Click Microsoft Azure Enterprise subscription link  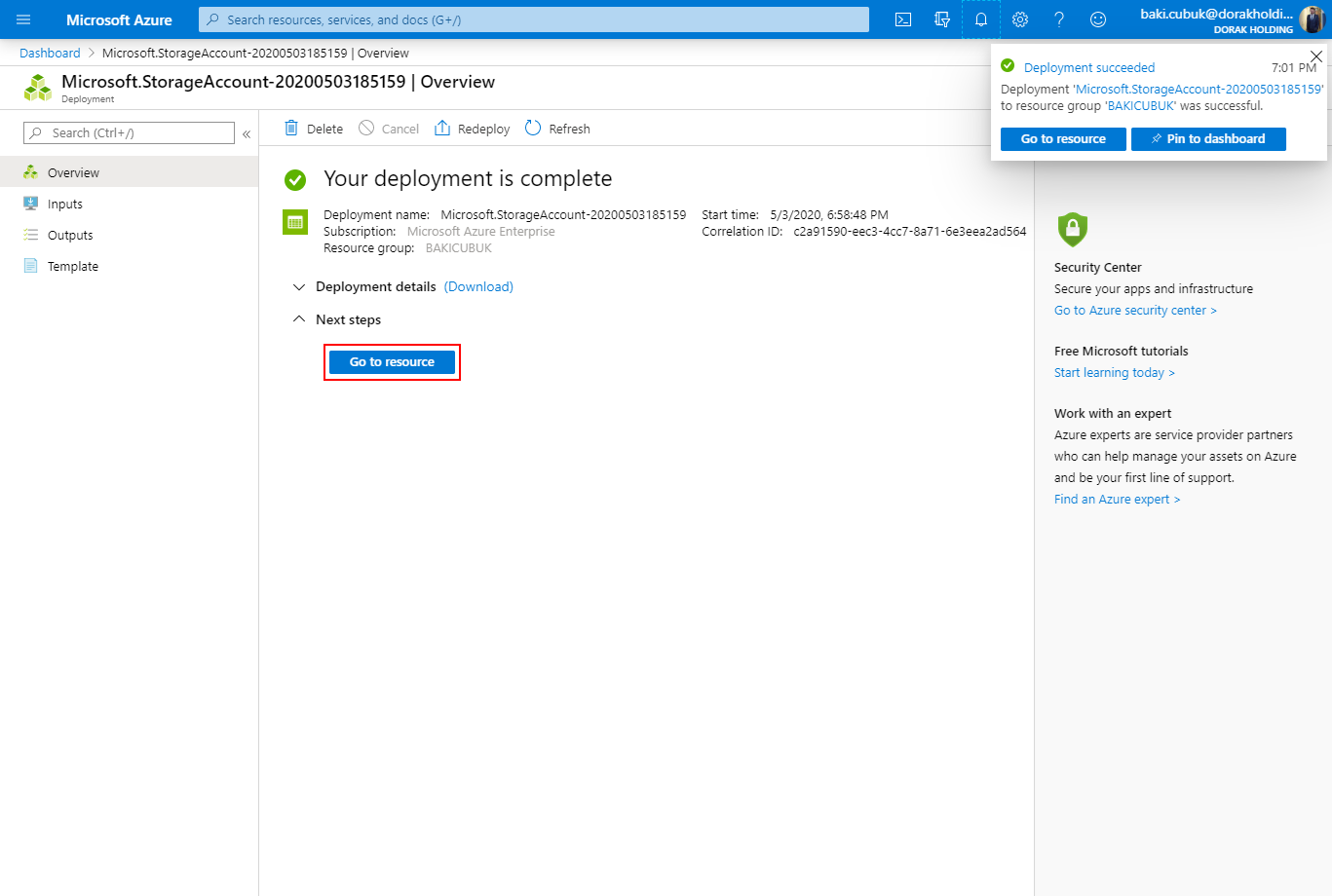point(481,232)
